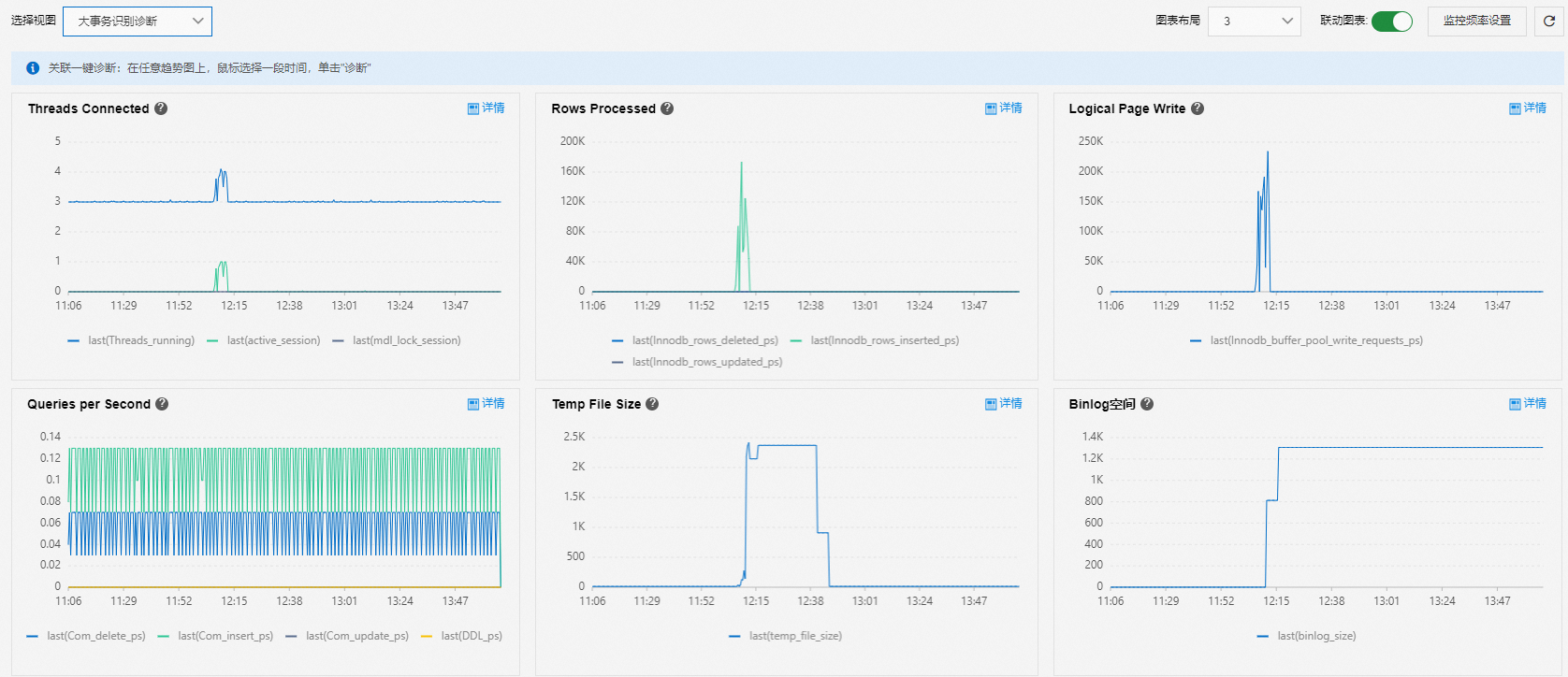Click the Binlog空间 chart title
Image resolution: width=1568 pixels, height=677 pixels.
[1102, 404]
